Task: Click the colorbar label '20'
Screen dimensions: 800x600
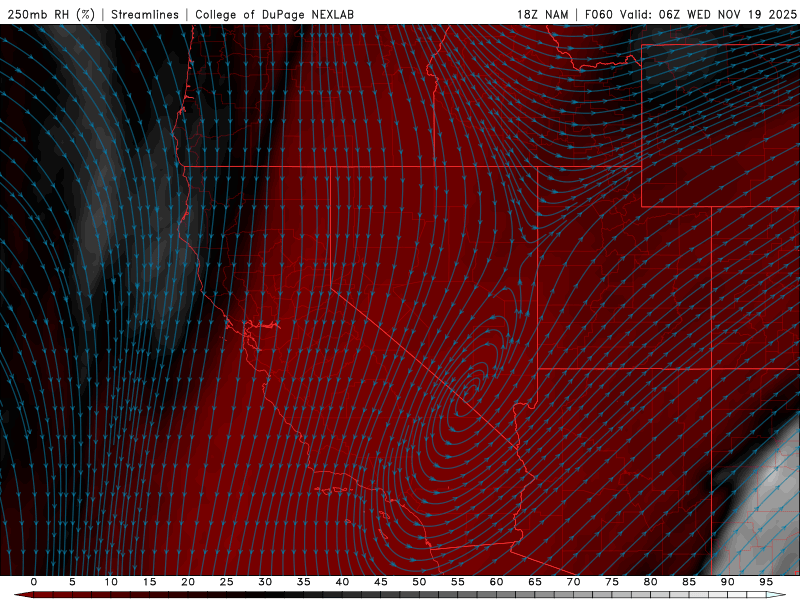Action: tap(188, 582)
